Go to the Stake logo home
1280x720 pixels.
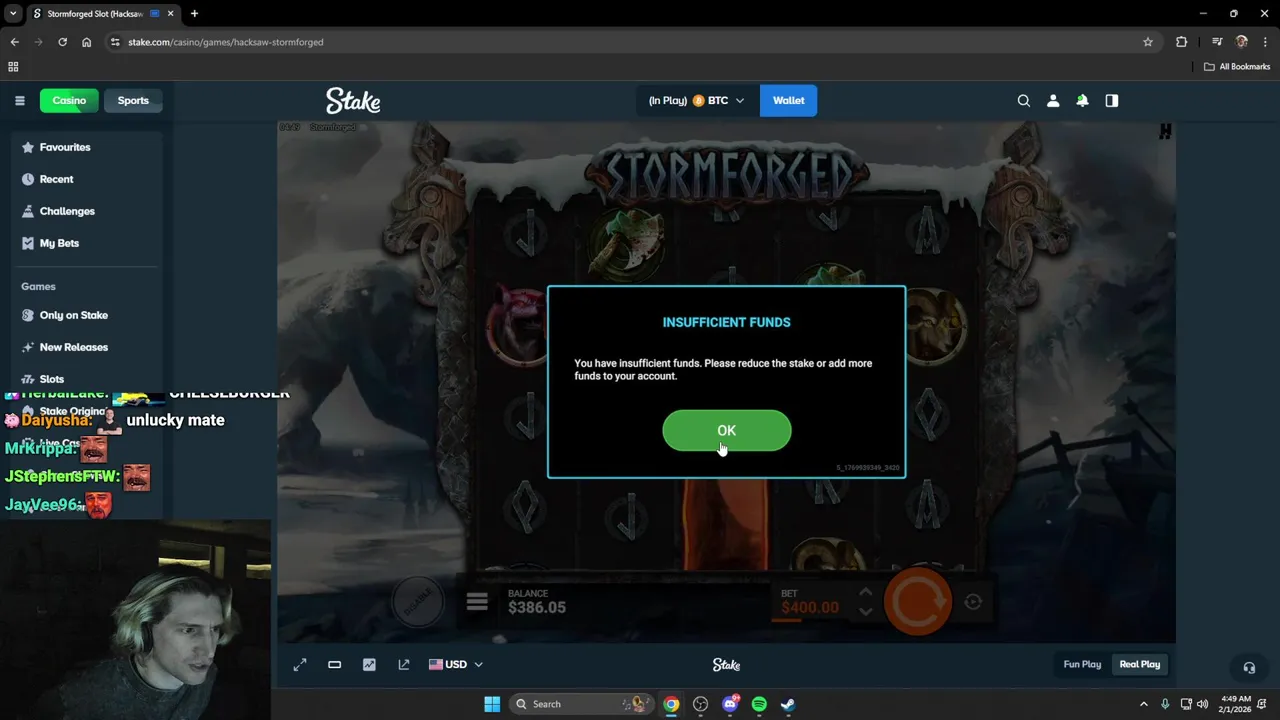click(x=353, y=100)
